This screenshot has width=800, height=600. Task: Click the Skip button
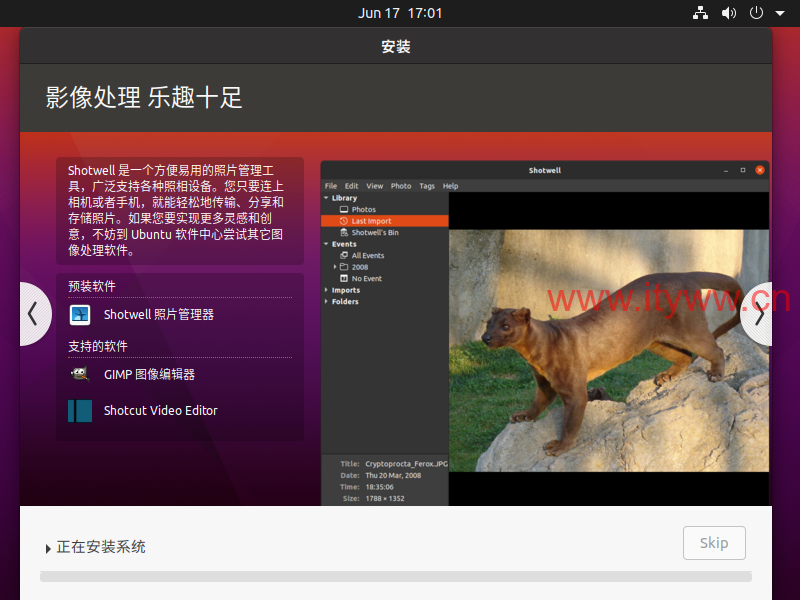714,543
